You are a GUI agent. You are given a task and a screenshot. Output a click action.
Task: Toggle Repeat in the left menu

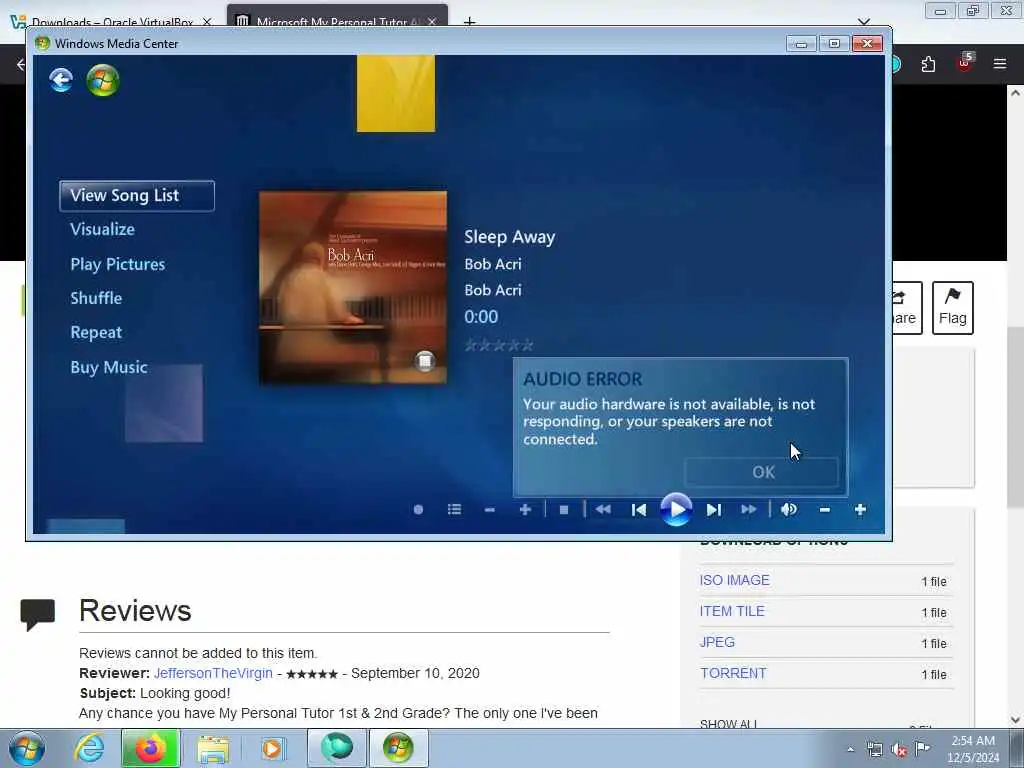click(96, 332)
